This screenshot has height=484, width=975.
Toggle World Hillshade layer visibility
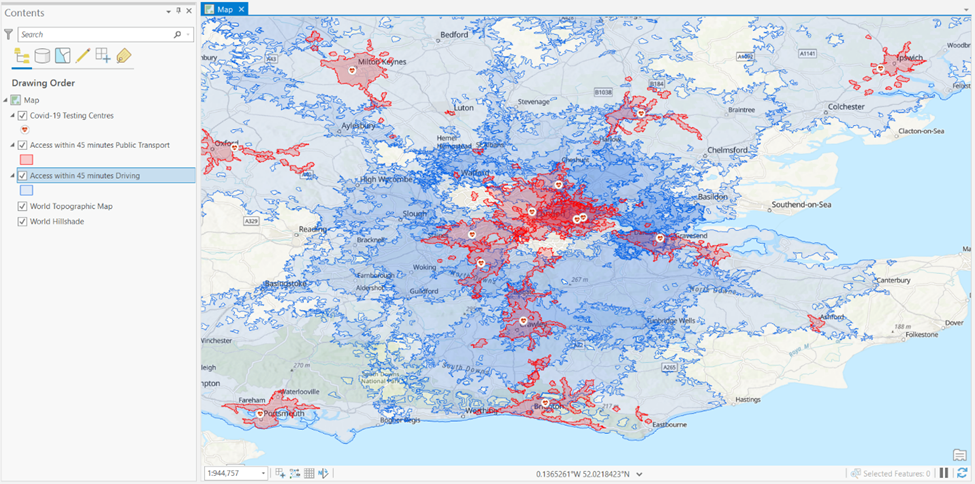[x=23, y=221]
